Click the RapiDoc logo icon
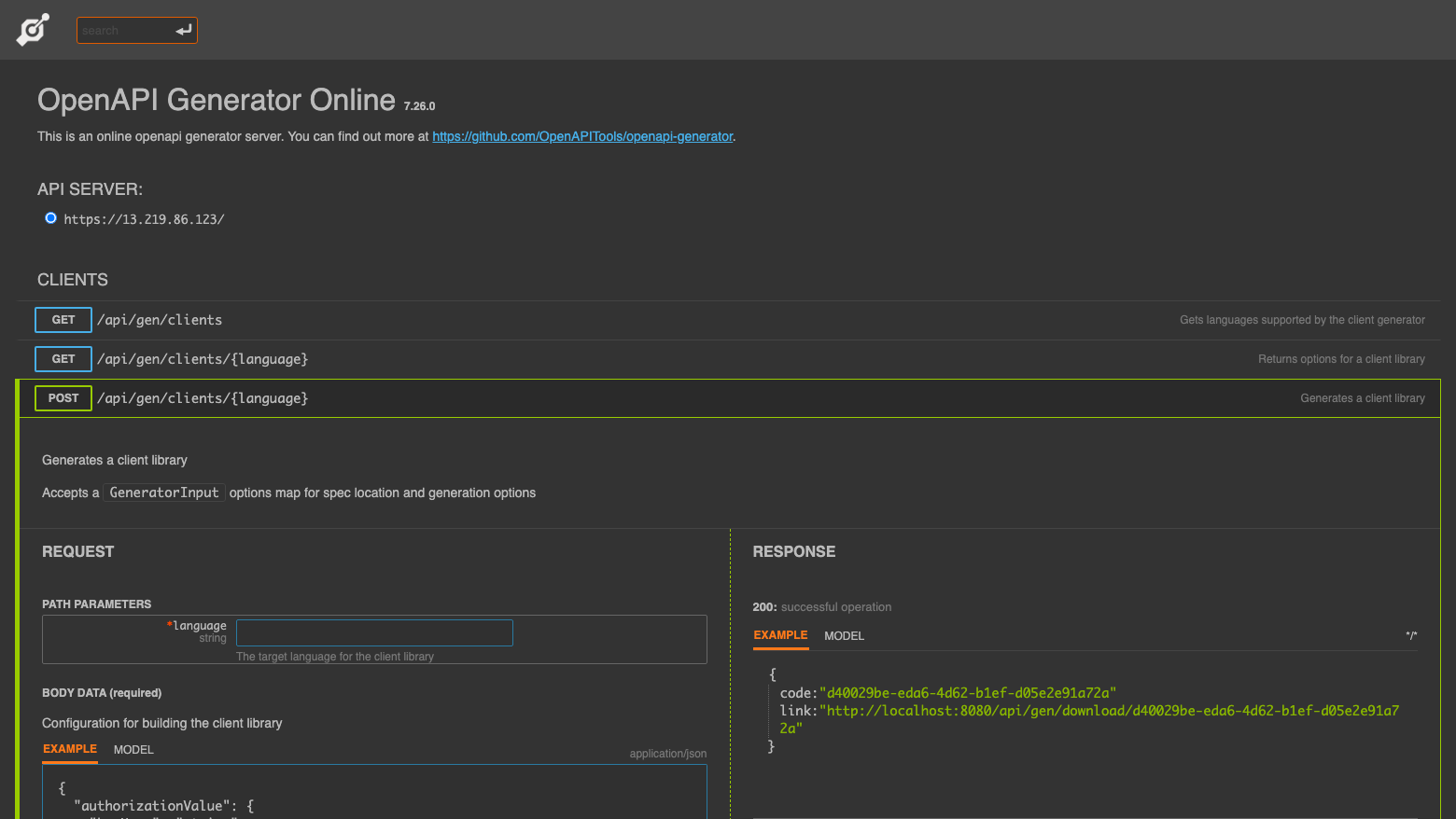The height and width of the screenshot is (819, 1456). (33, 30)
